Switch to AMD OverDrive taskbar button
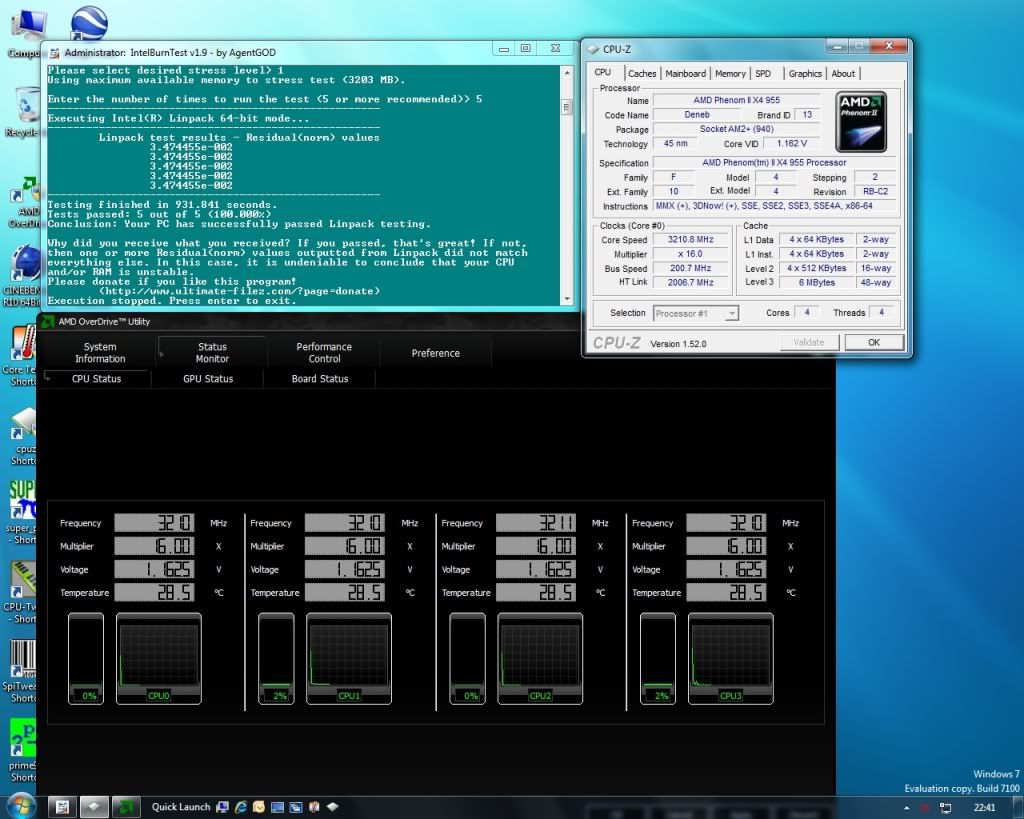The image size is (1024, 819). pos(126,807)
